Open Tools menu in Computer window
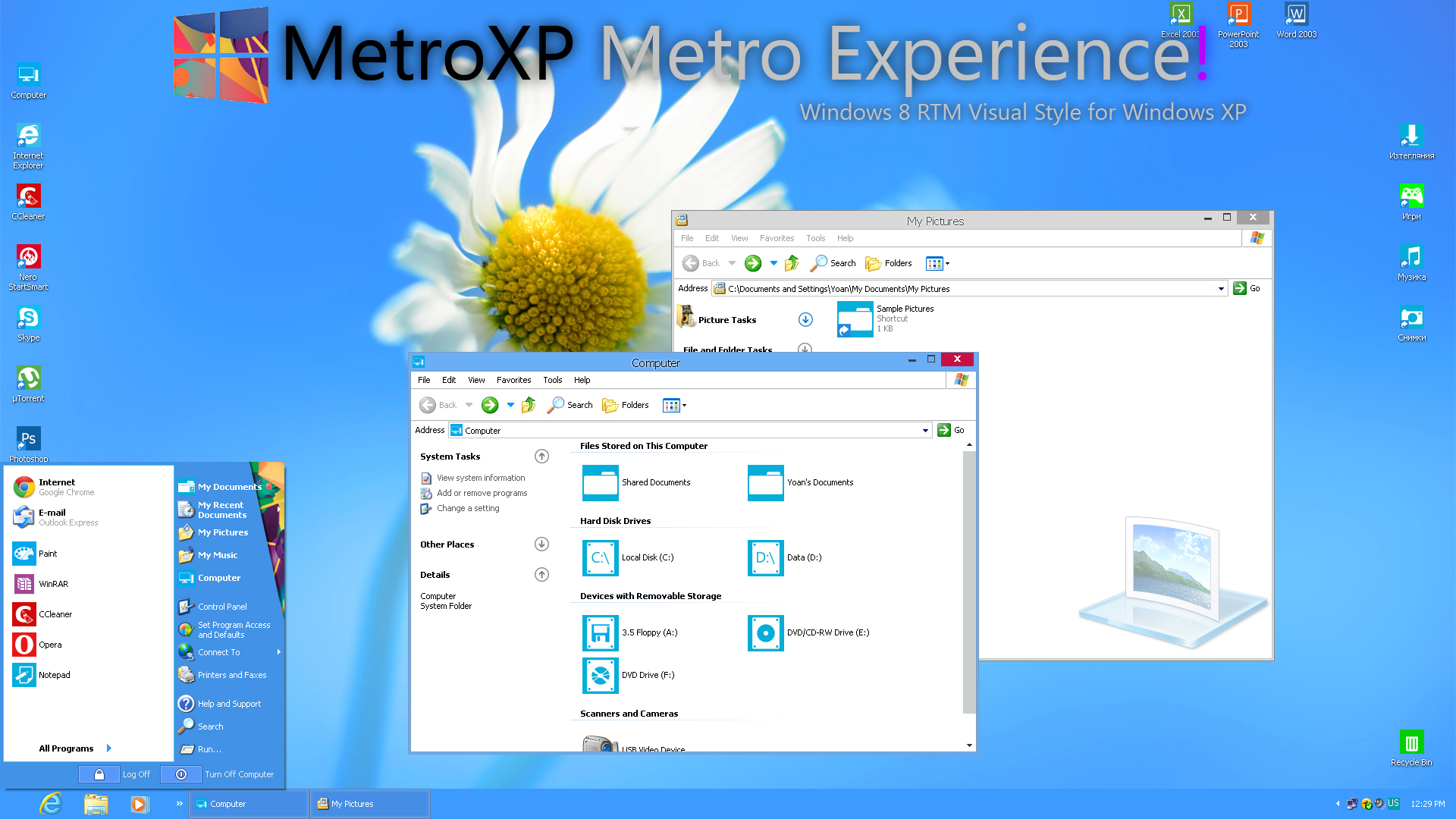This screenshot has width=1456, height=819. click(553, 380)
